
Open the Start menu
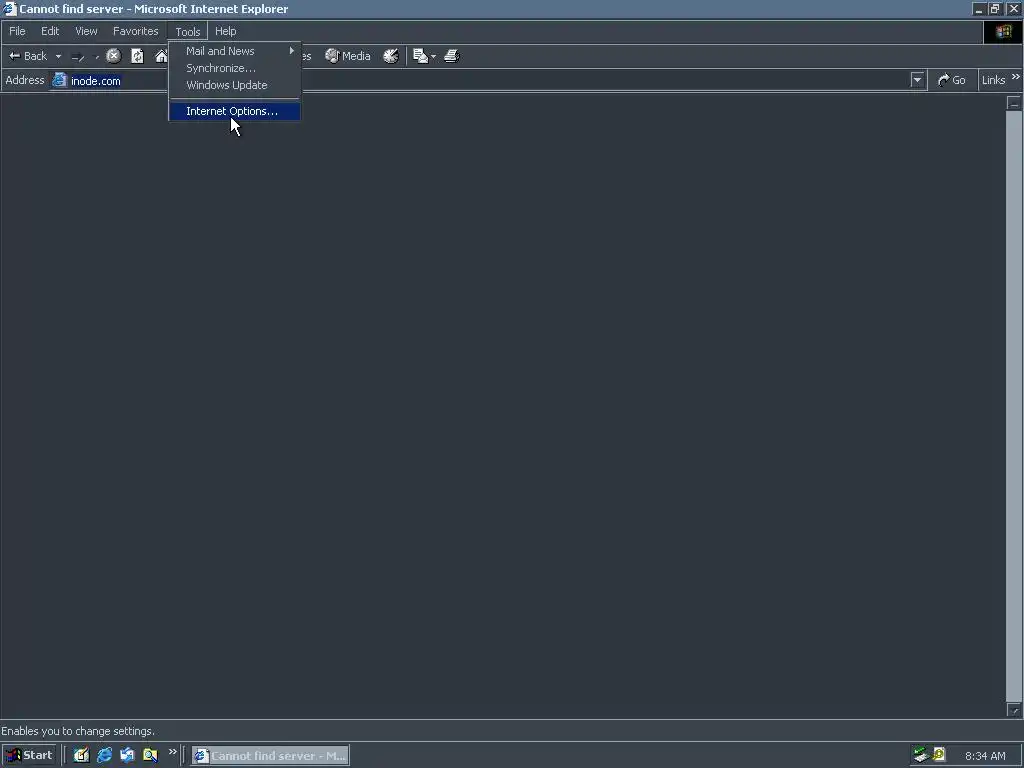tap(29, 756)
